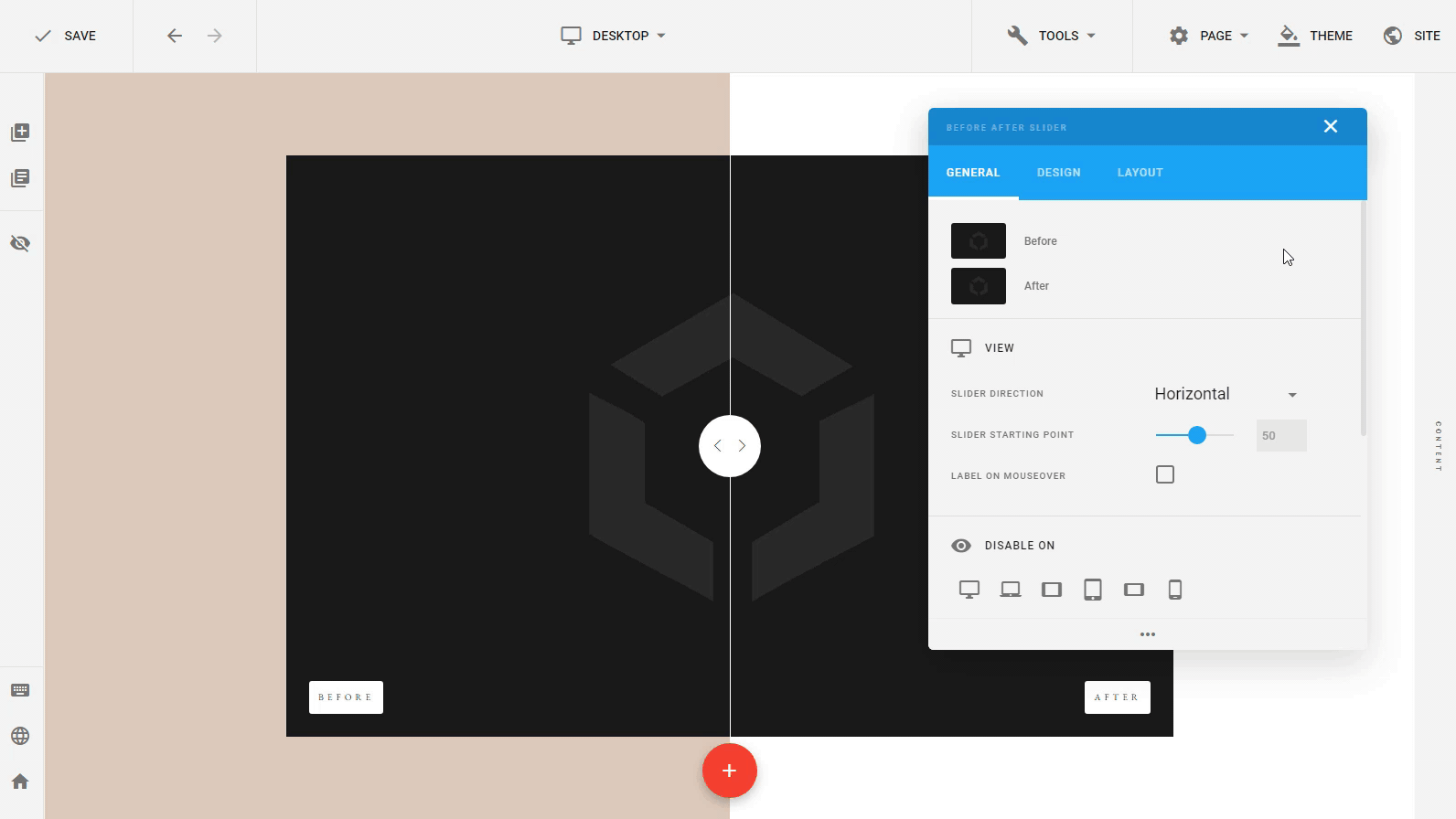Switch to the Design tab
1456x819 pixels.
[x=1059, y=172]
